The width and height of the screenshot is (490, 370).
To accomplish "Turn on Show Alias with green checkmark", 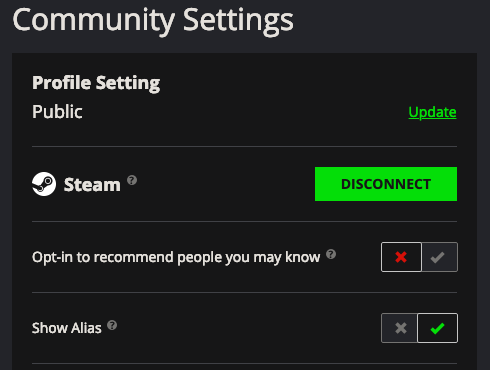I will click(x=437, y=328).
